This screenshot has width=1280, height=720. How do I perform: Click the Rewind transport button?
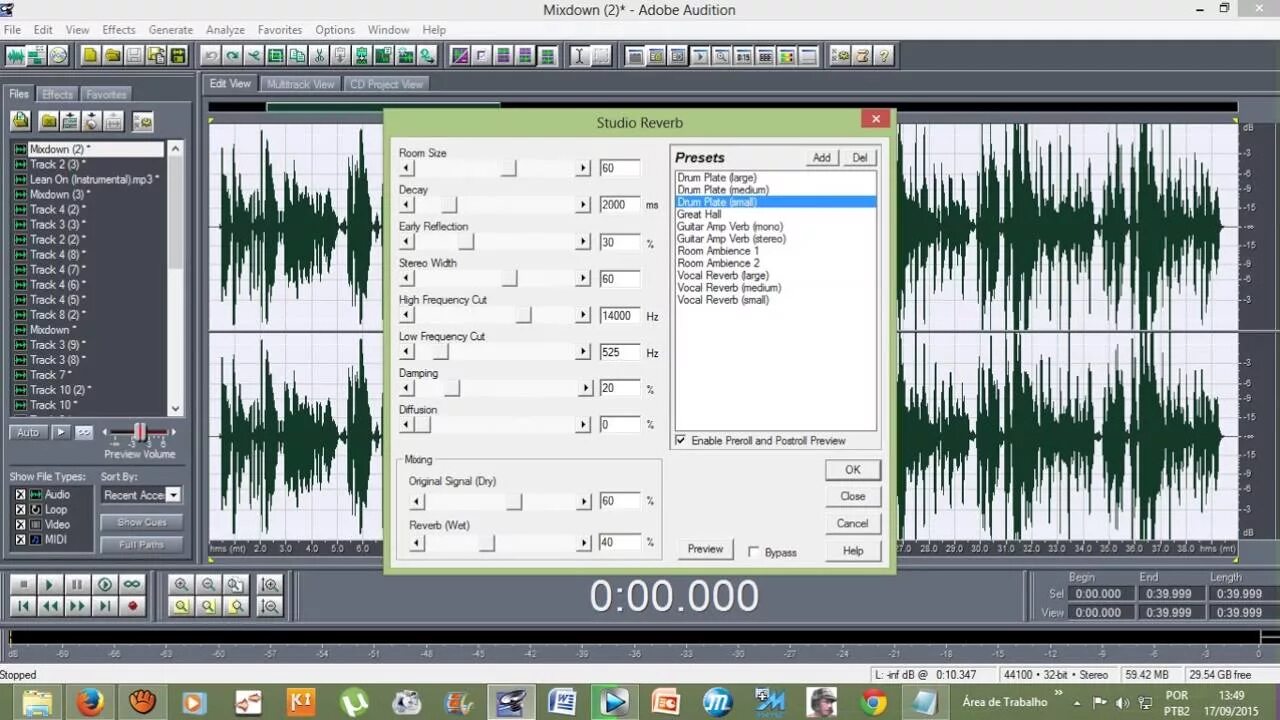[49, 606]
